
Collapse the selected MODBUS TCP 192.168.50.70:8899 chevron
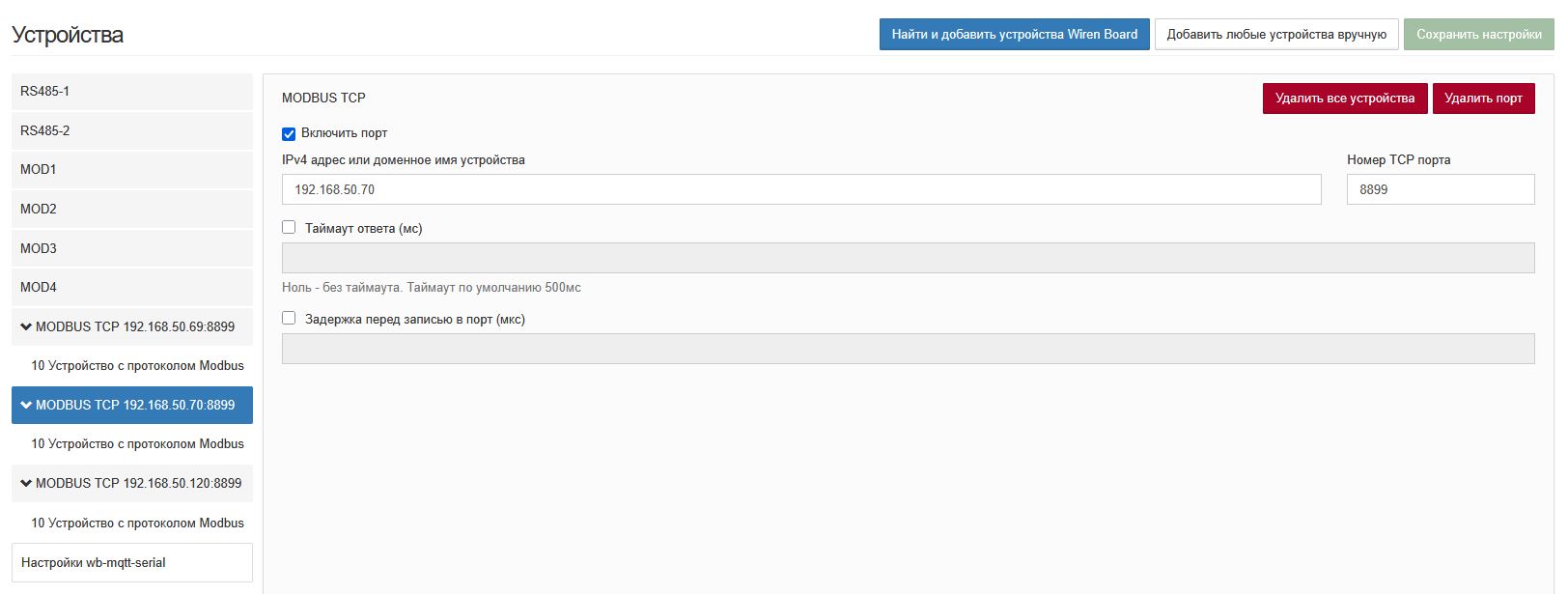point(26,406)
